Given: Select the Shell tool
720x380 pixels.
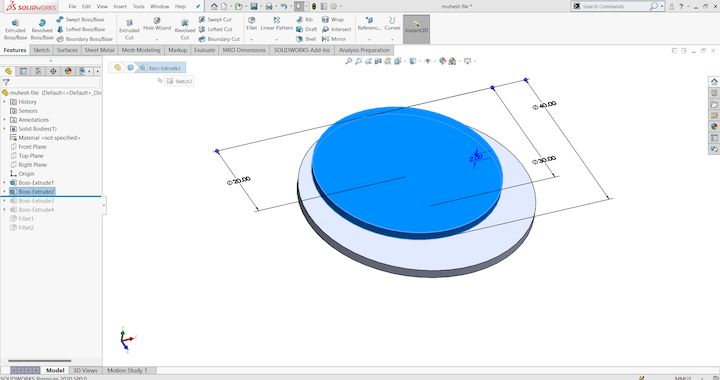Looking at the screenshot, I should 306,39.
